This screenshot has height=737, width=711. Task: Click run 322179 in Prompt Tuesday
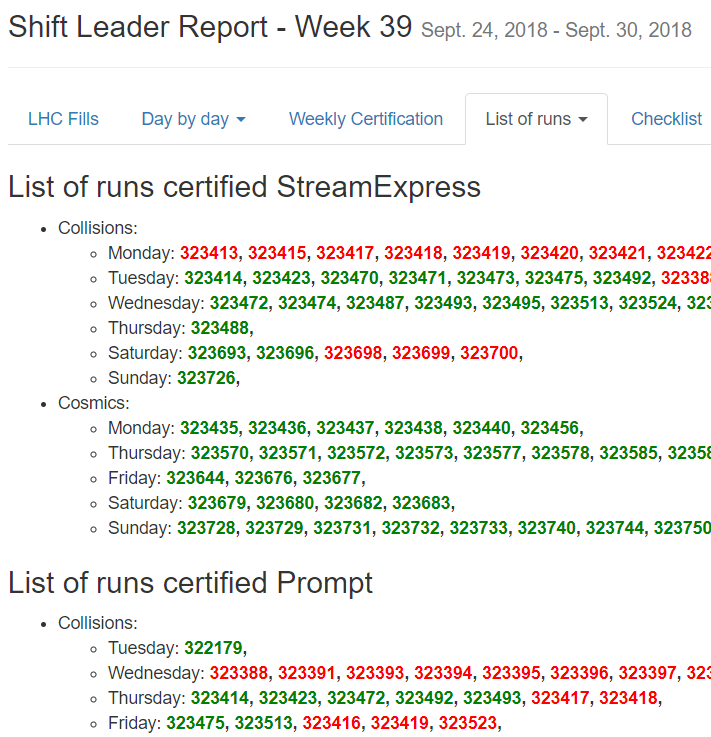pyautogui.click(x=213, y=648)
